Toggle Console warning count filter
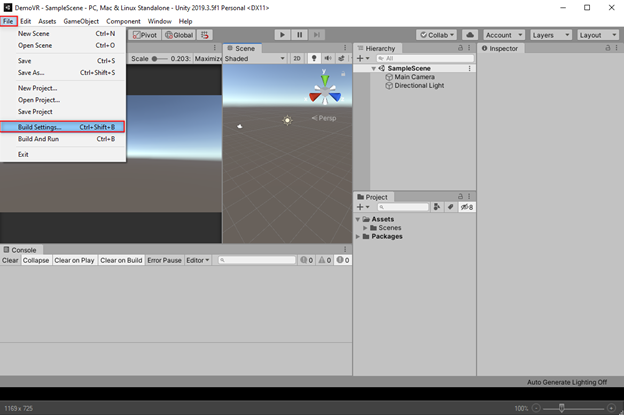Viewport: 624px width, 415px height. coord(325,260)
